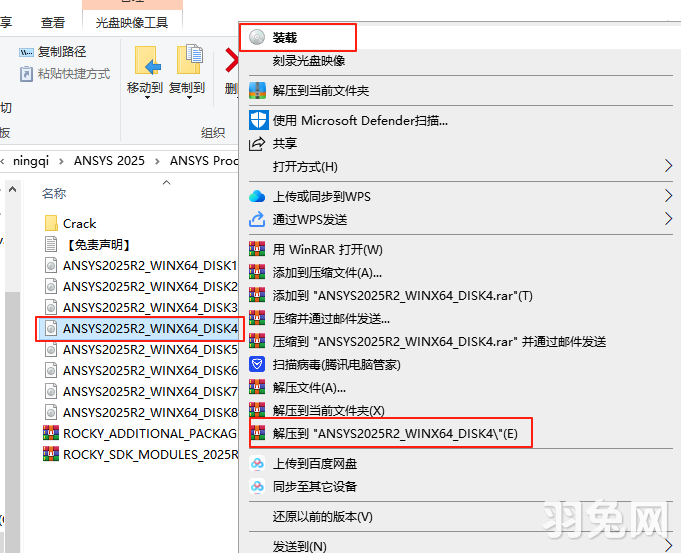Screen dimensions: 681x553
Task: Click the Microsoft Defender shield icon
Action: pos(258,120)
